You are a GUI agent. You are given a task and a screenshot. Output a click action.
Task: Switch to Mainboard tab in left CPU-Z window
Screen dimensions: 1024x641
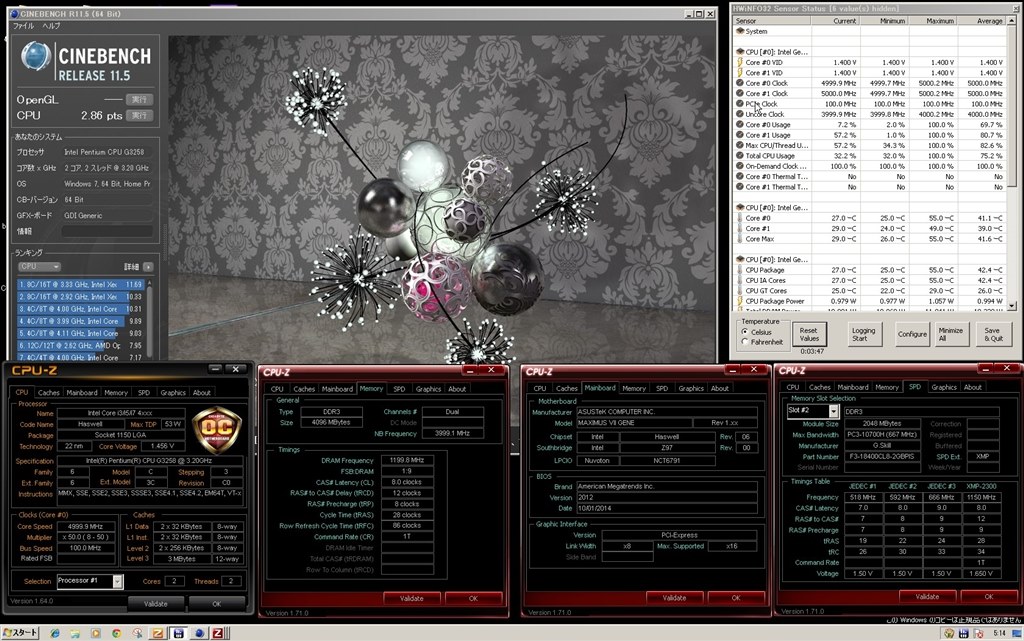point(82,392)
